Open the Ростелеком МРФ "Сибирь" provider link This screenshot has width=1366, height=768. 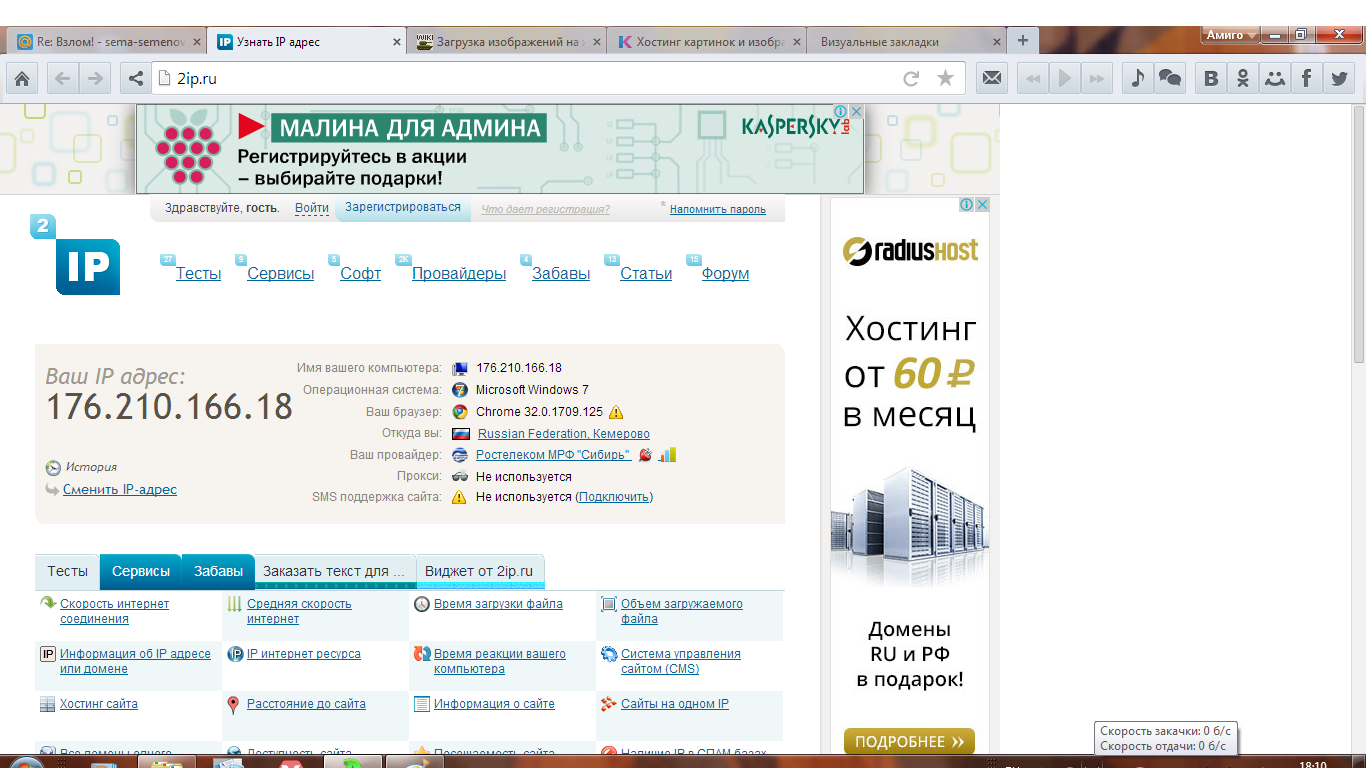[553, 455]
